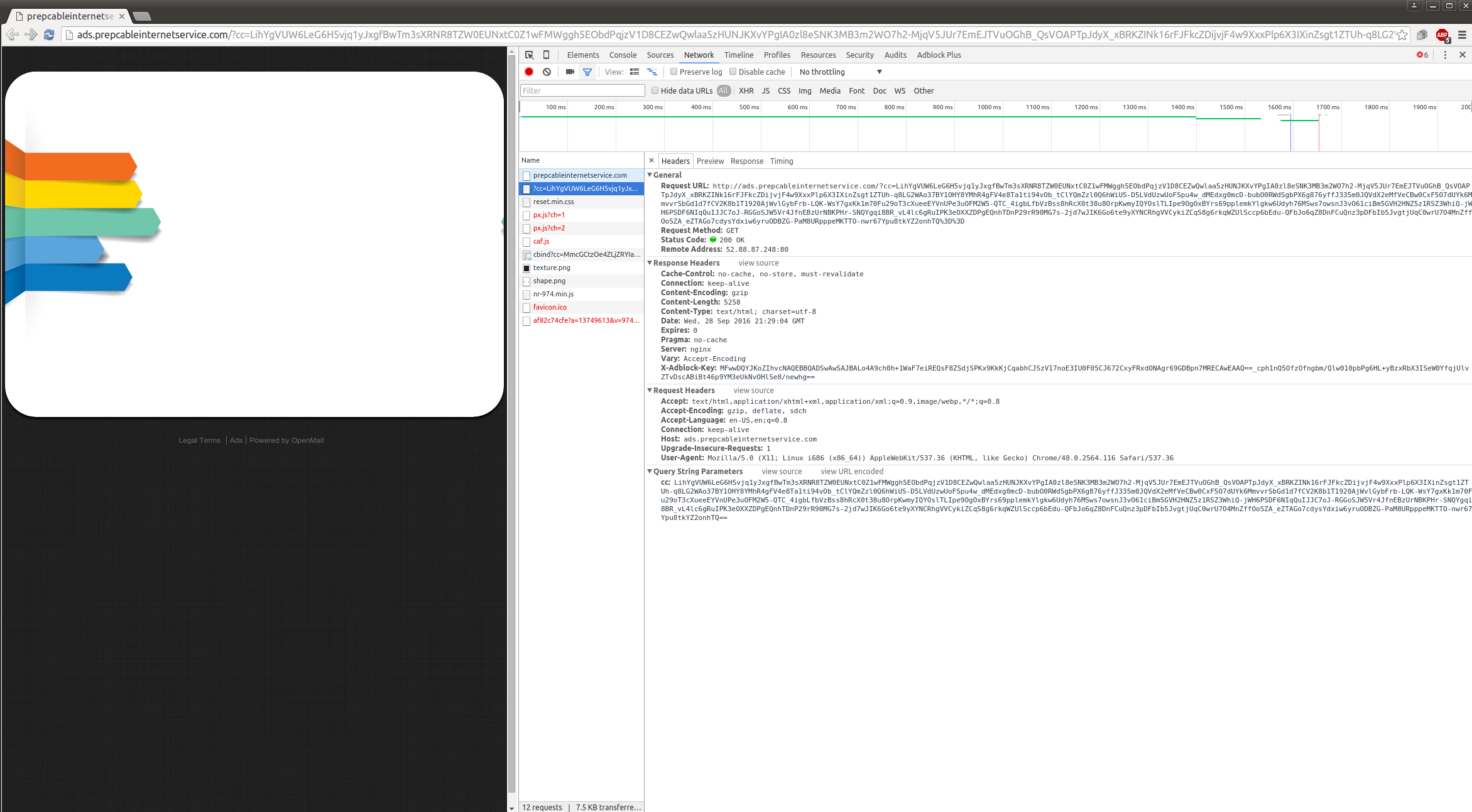Click view URL encoded link

(x=851, y=472)
